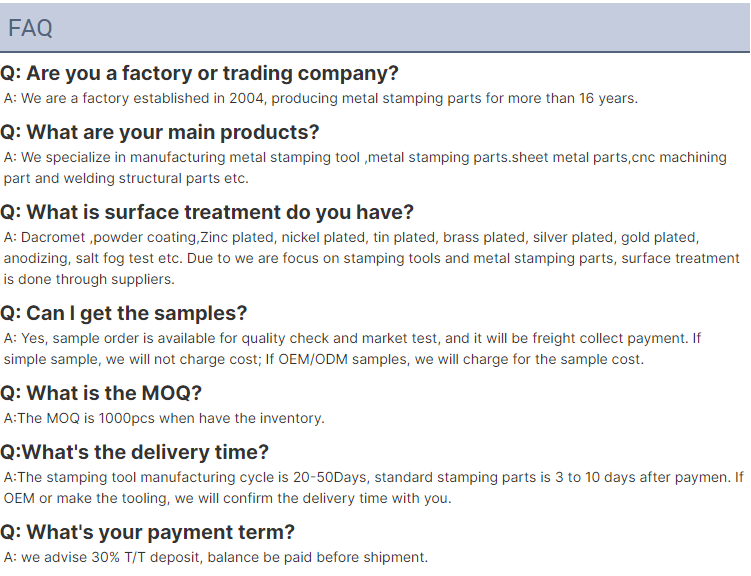
Task: Click the line "is done through suppliers."
Action: [x=89, y=279]
